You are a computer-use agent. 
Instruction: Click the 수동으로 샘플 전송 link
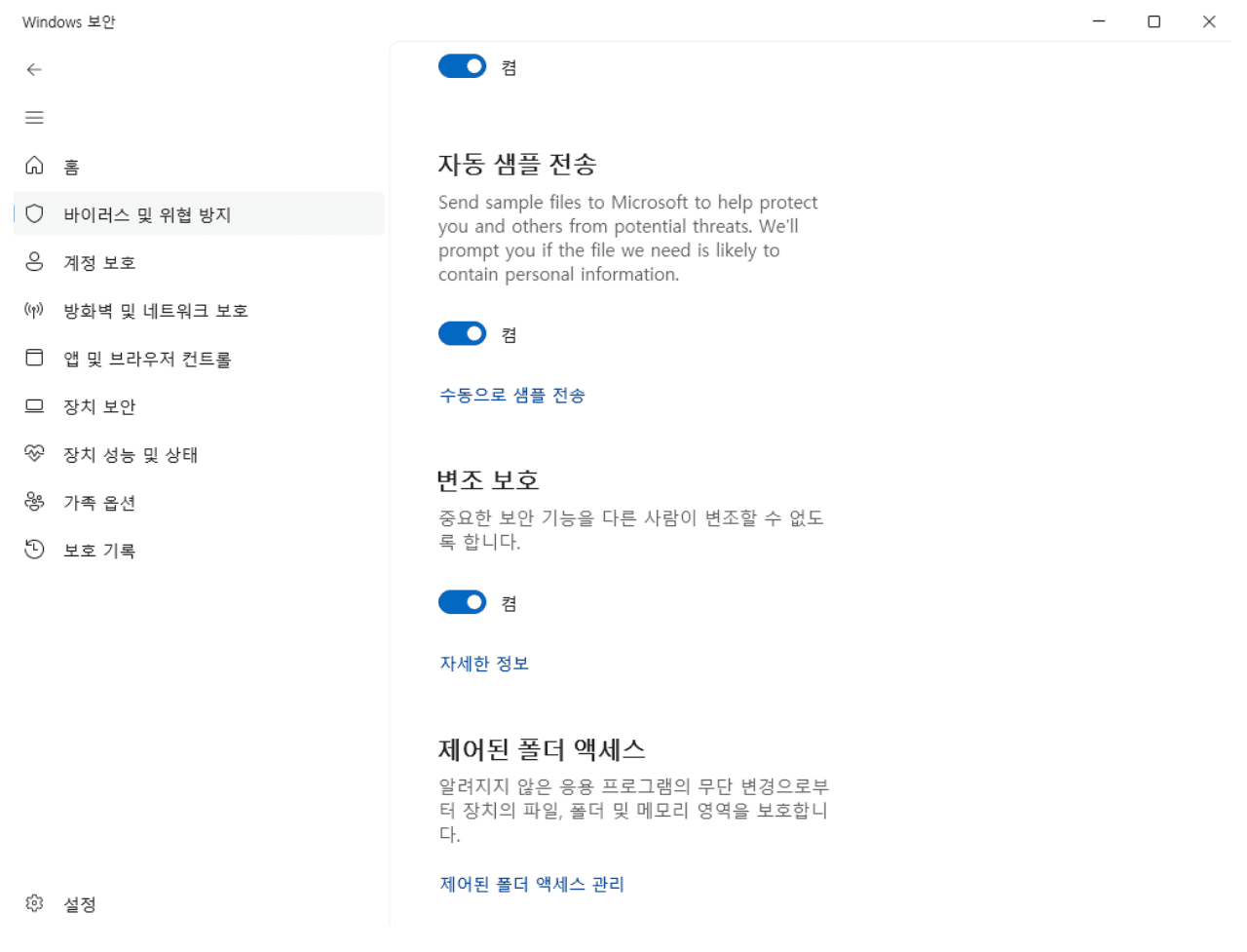click(x=511, y=396)
